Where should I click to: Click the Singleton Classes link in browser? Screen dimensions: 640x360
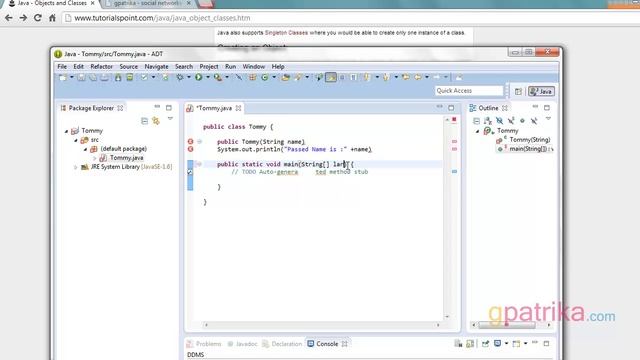[x=286, y=33]
